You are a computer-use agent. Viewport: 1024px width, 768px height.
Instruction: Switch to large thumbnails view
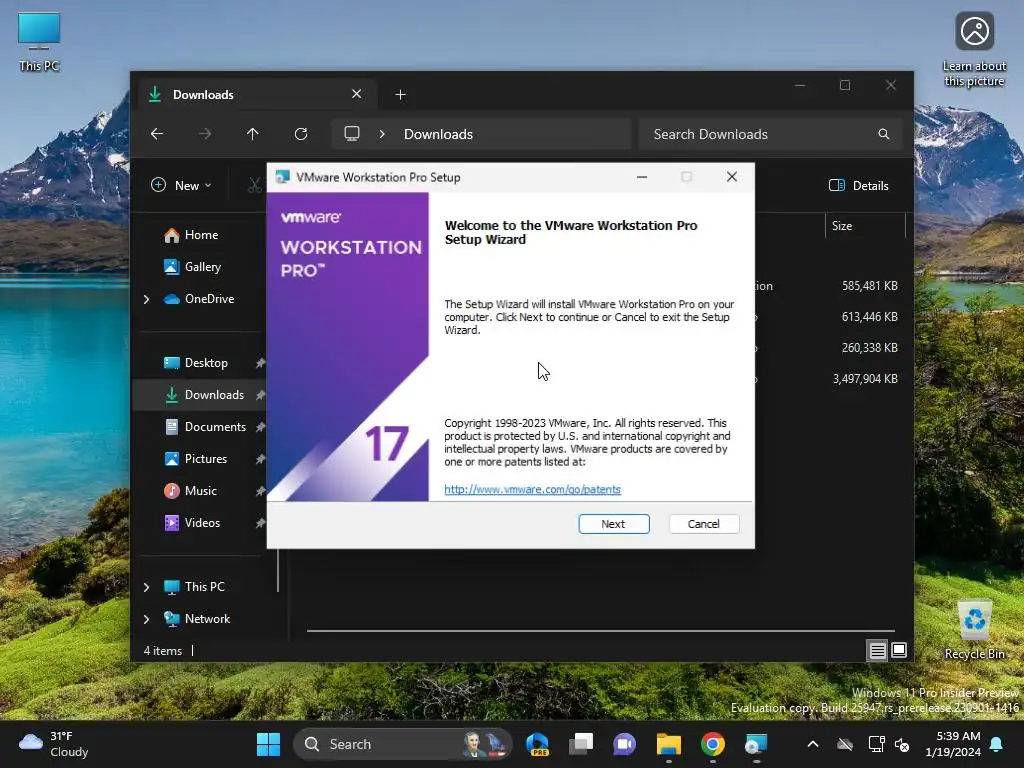coord(899,650)
